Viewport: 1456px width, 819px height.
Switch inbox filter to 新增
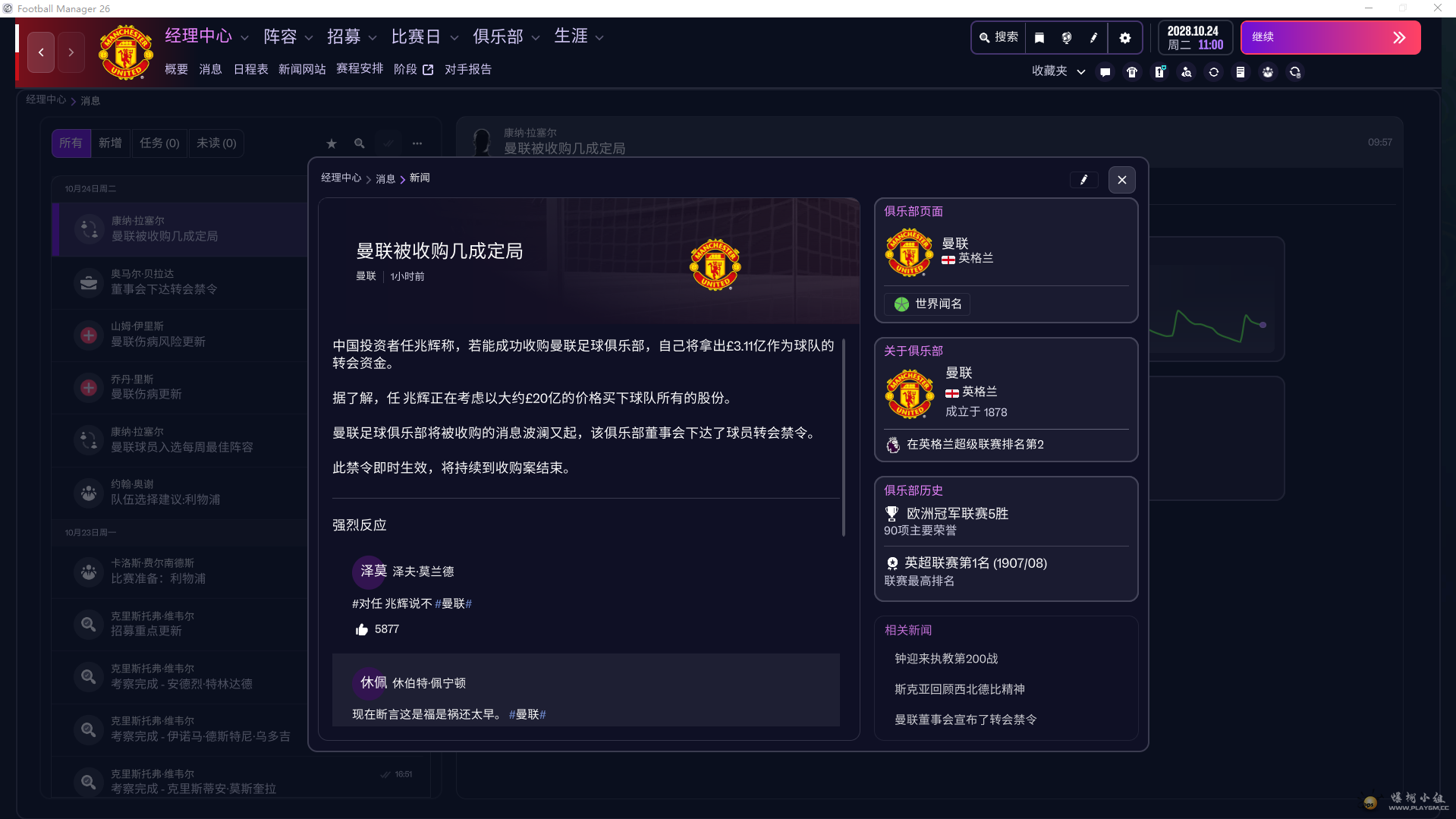point(110,143)
